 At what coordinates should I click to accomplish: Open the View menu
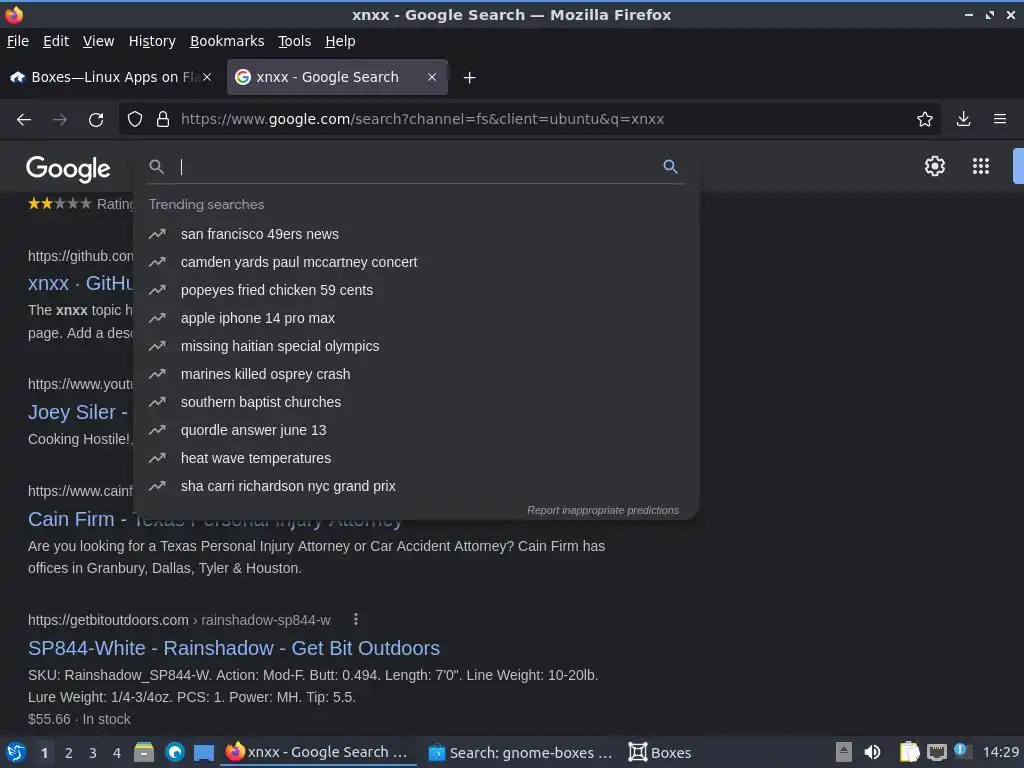coord(98,41)
